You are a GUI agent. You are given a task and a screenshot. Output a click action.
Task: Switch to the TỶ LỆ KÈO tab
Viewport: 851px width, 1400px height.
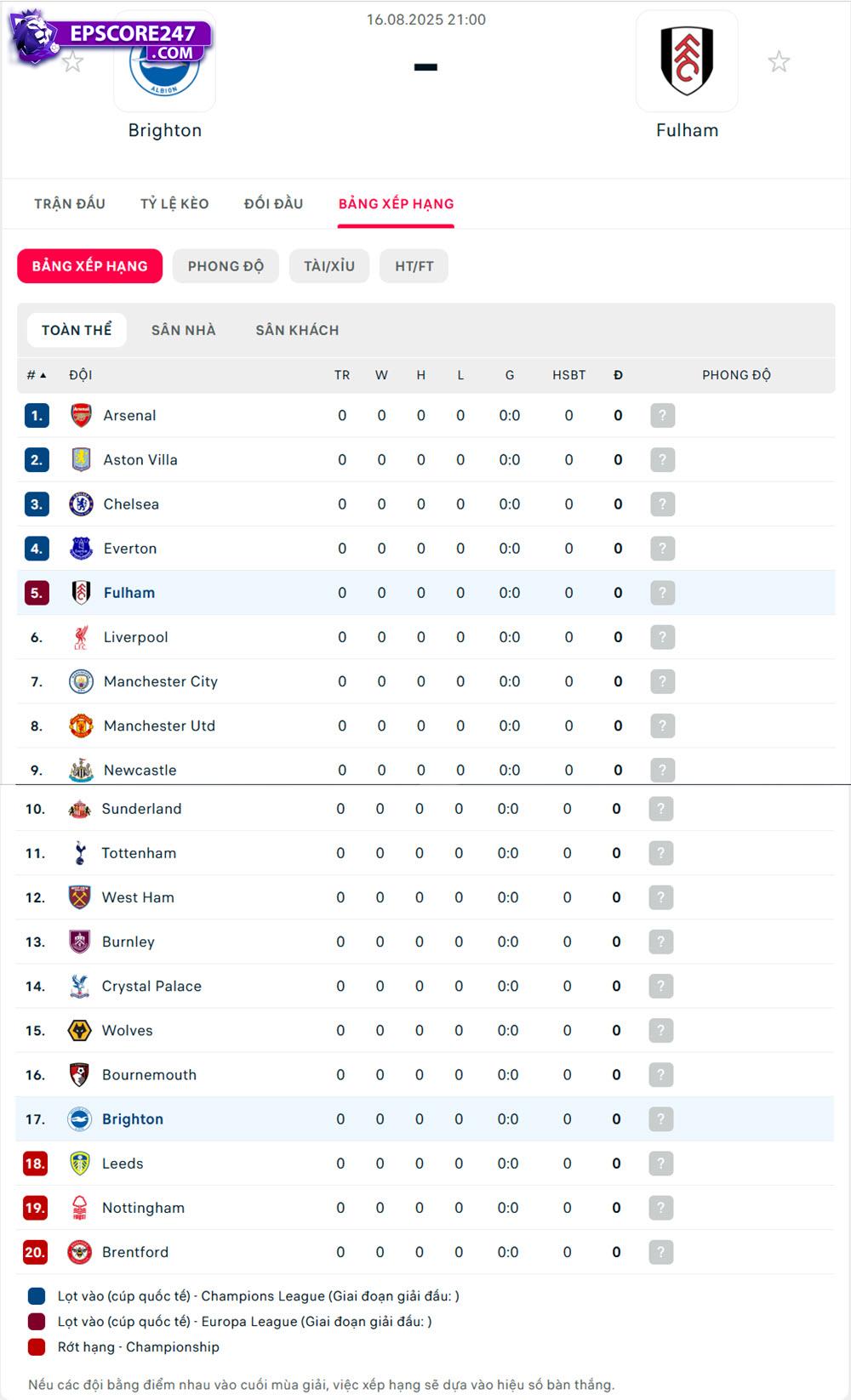(174, 204)
